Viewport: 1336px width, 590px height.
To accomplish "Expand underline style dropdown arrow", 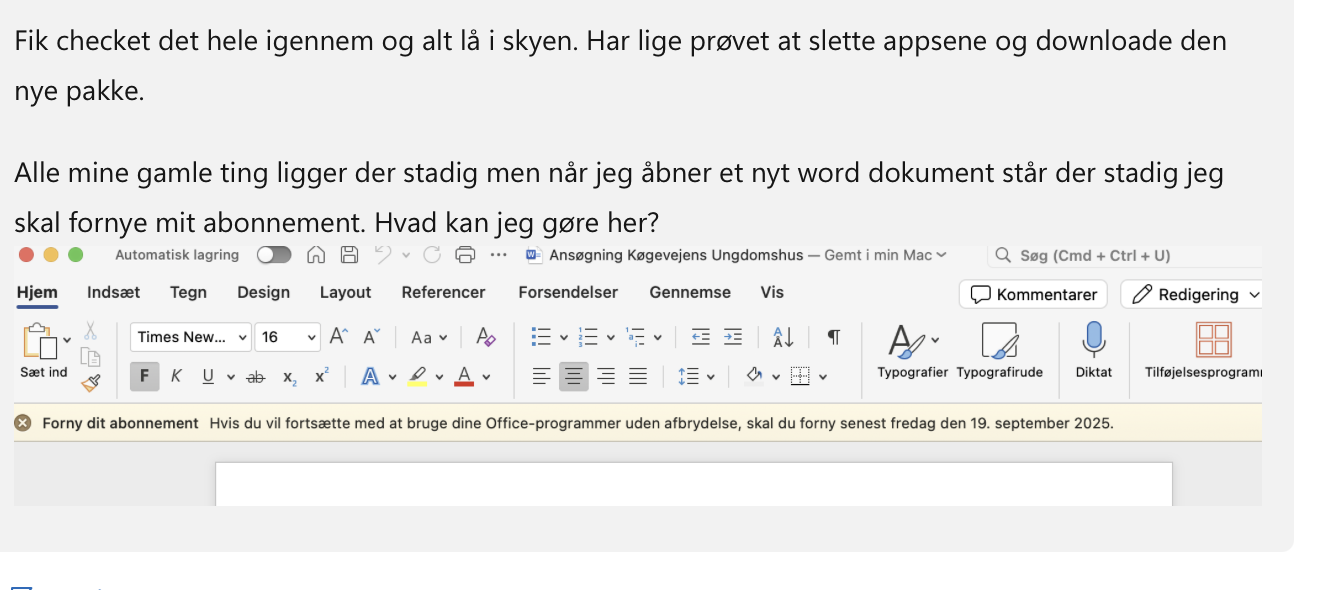I will tap(231, 378).
